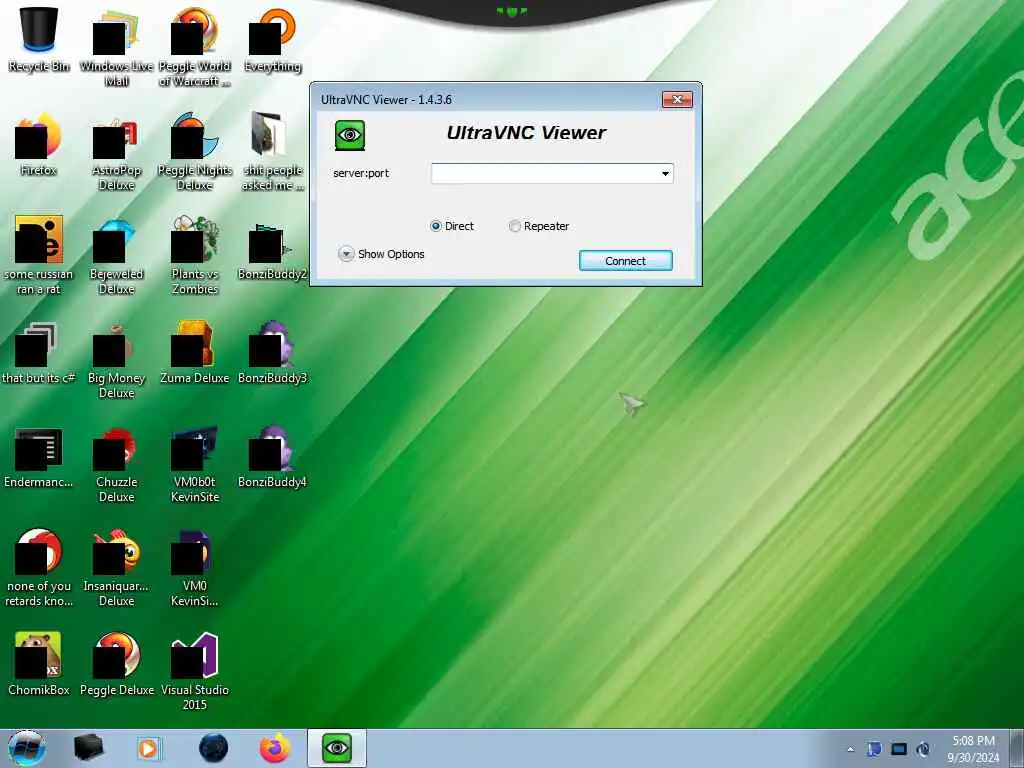1024x768 pixels.
Task: Select the 'that but its c#' desktop icon
Action: tap(39, 353)
